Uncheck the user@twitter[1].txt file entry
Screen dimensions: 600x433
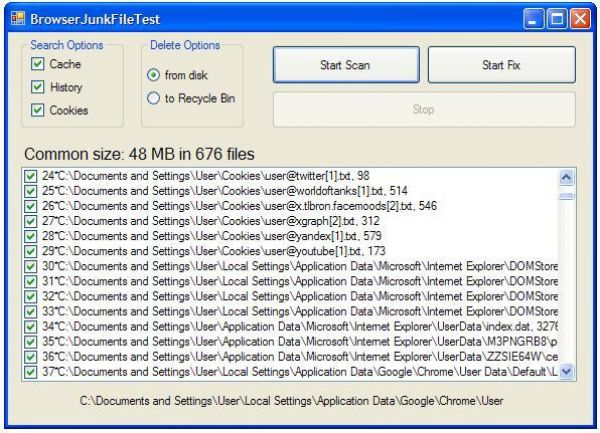click(x=31, y=176)
